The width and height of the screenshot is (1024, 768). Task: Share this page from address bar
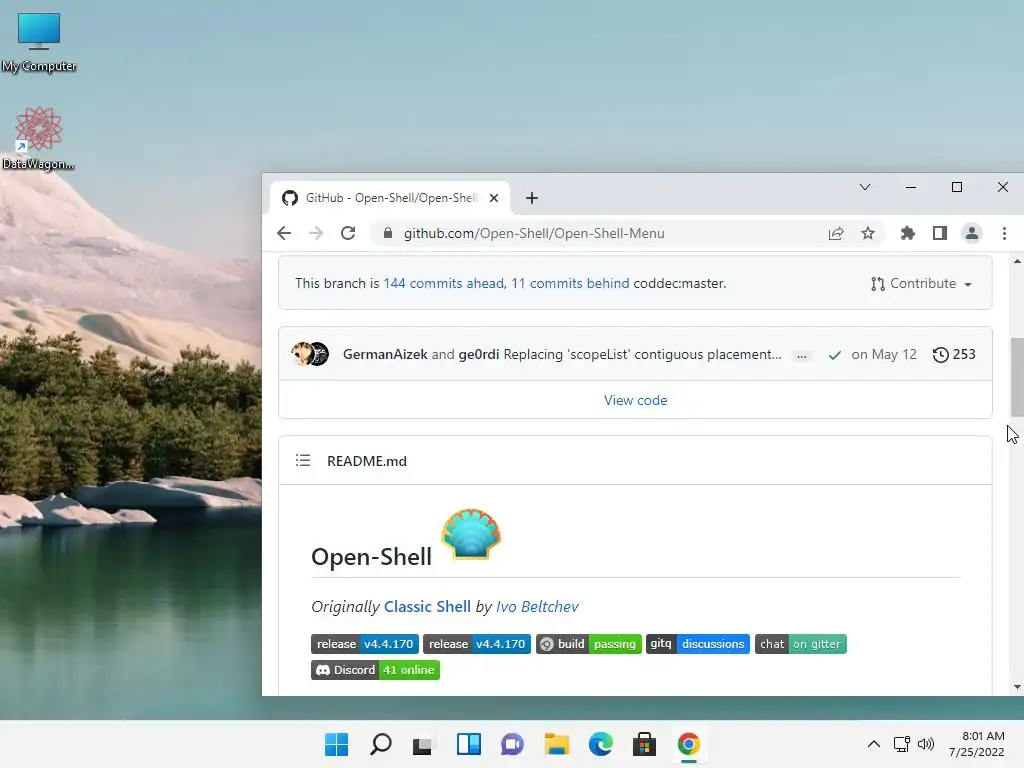pyautogui.click(x=836, y=233)
